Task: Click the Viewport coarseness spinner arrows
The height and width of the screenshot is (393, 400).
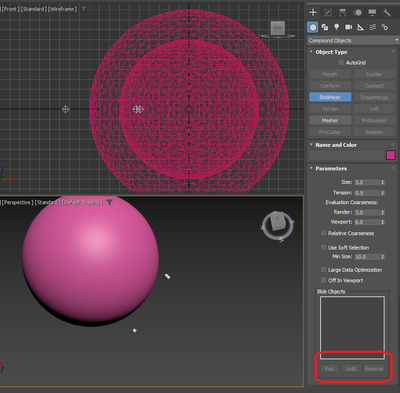Action: point(383,222)
